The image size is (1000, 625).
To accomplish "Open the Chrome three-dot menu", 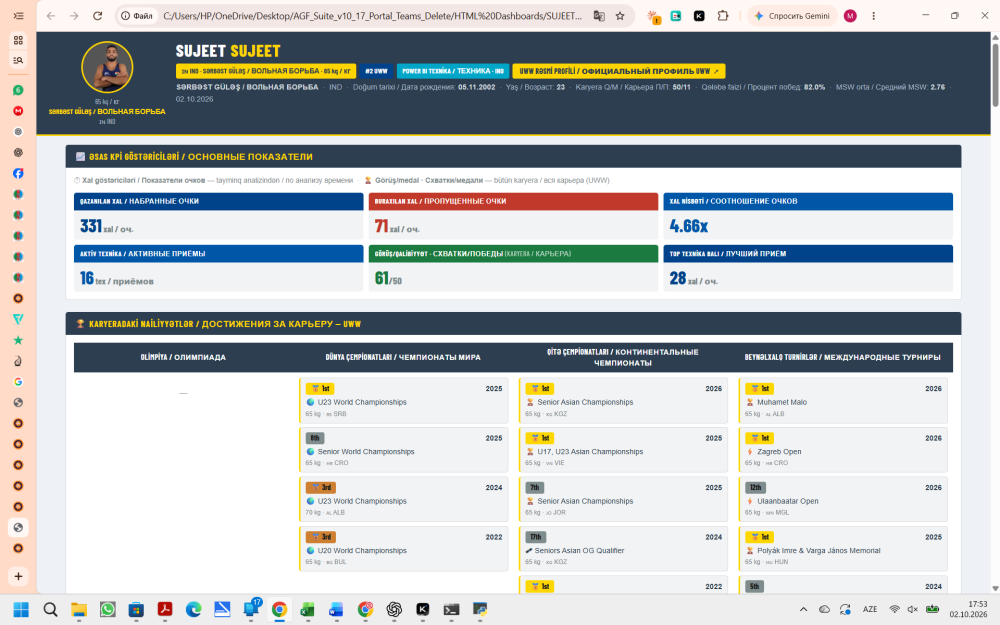I will tap(874, 16).
